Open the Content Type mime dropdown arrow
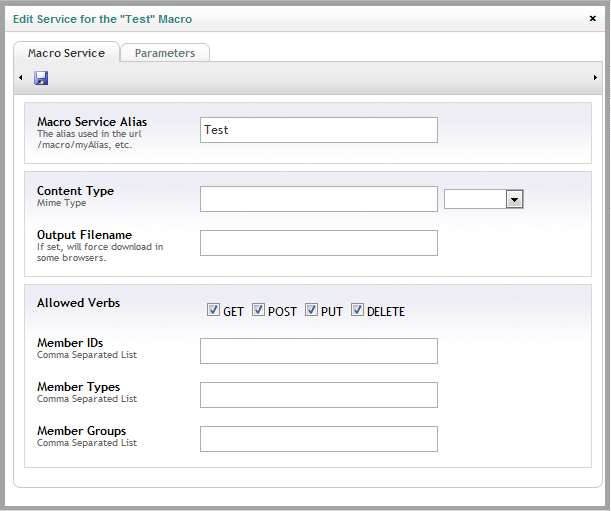The image size is (611, 511). pos(514,200)
